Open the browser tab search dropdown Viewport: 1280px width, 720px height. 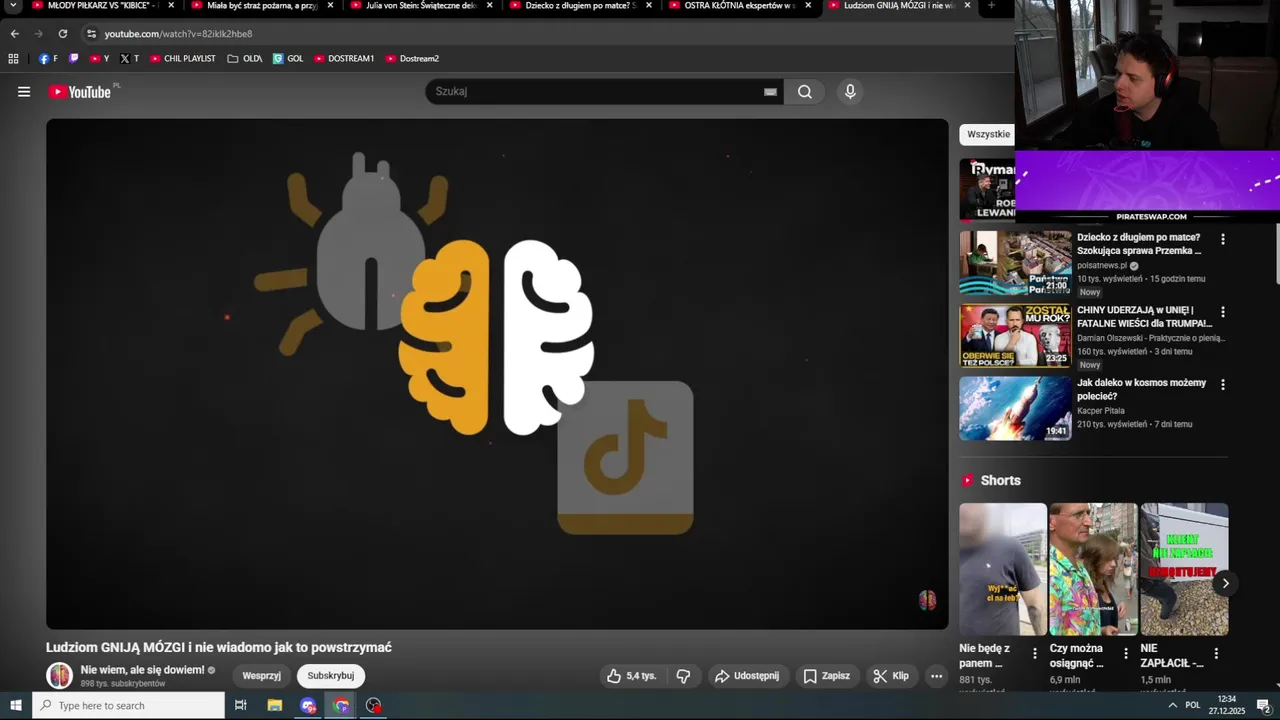click(x=13, y=6)
